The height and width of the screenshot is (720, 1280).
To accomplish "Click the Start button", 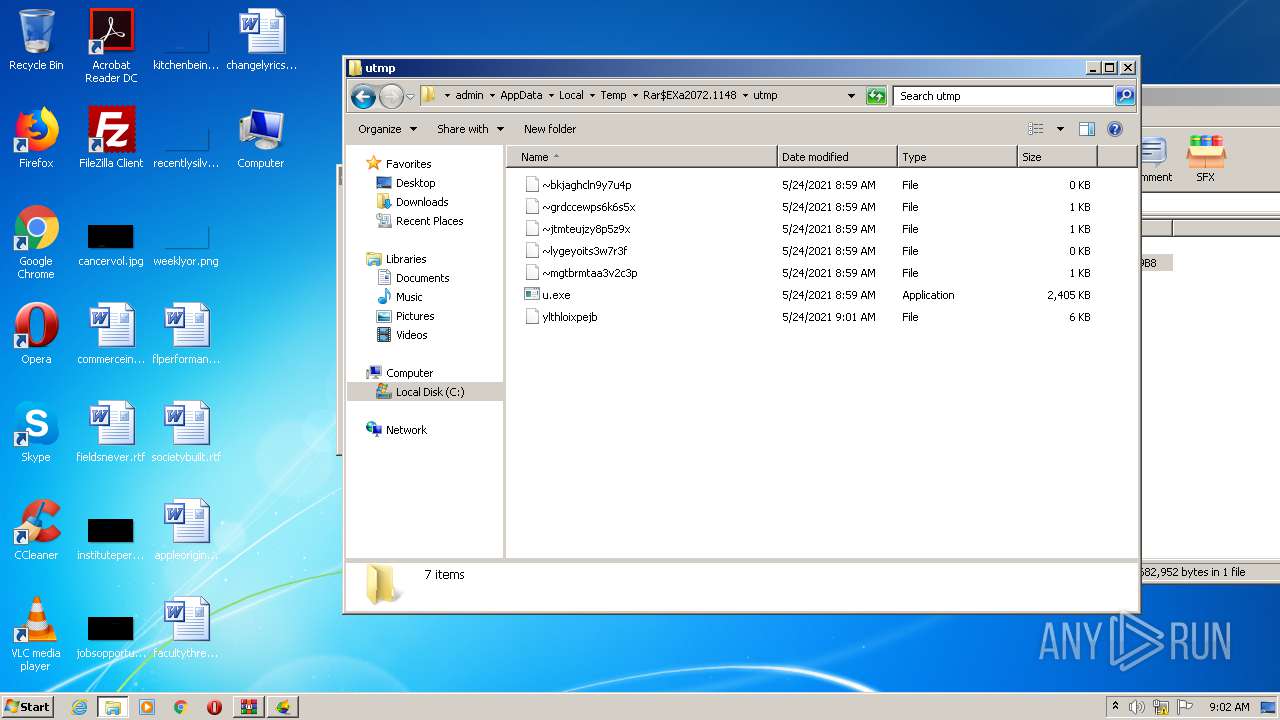I will (x=28, y=706).
